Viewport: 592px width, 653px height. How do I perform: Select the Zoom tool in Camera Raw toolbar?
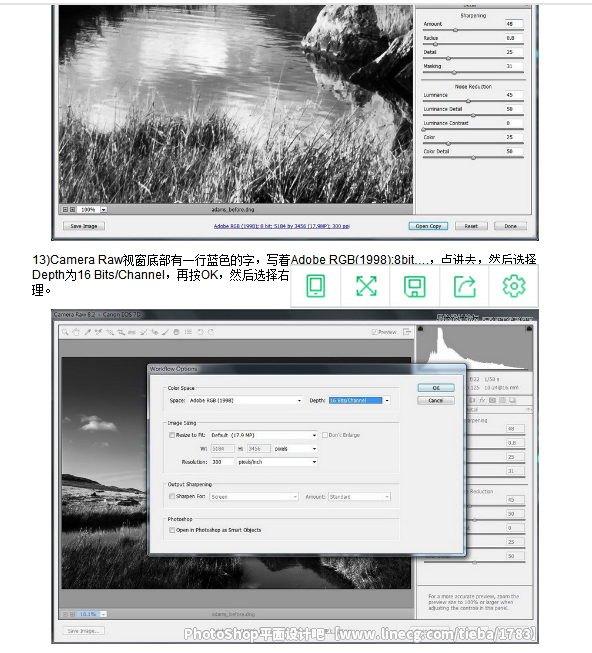pos(65,332)
